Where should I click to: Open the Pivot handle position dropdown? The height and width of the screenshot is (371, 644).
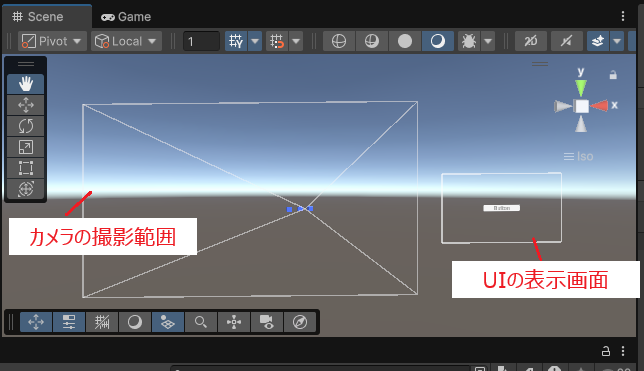tap(52, 41)
